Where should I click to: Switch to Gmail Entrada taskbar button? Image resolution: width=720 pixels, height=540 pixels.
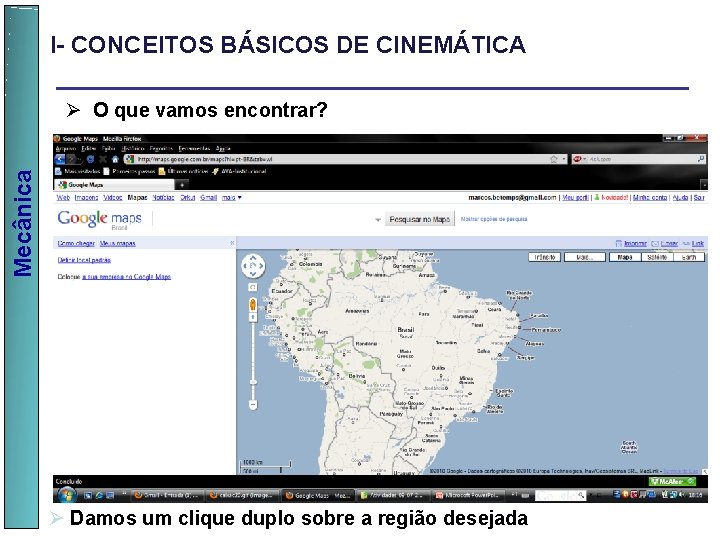(167, 495)
